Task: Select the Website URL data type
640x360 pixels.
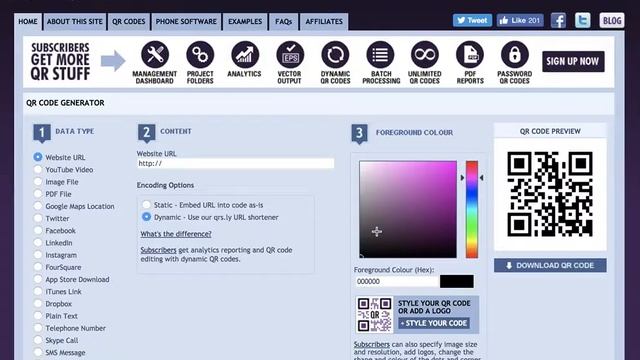Action: [38, 157]
